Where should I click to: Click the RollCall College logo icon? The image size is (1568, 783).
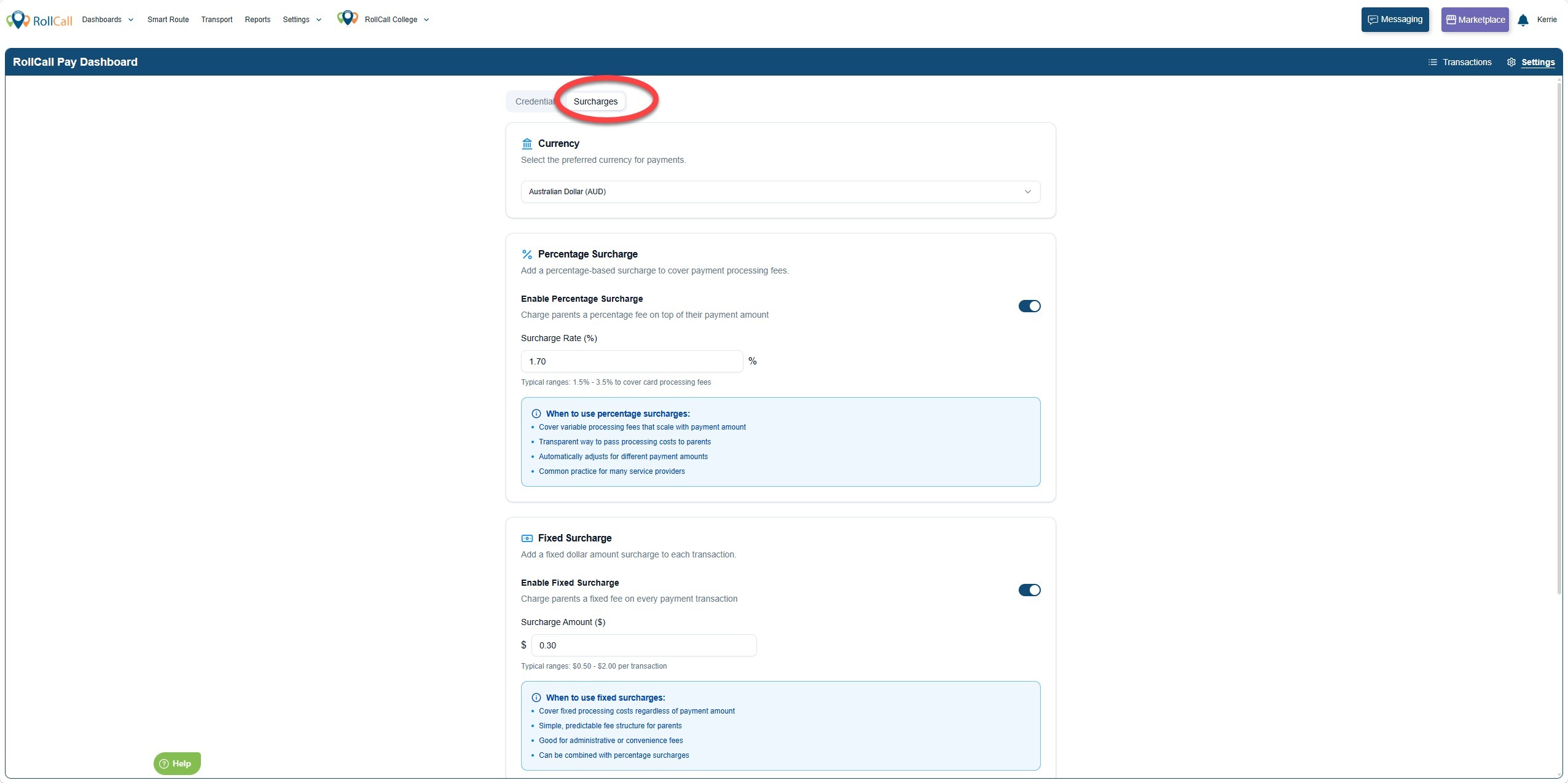[347, 18]
